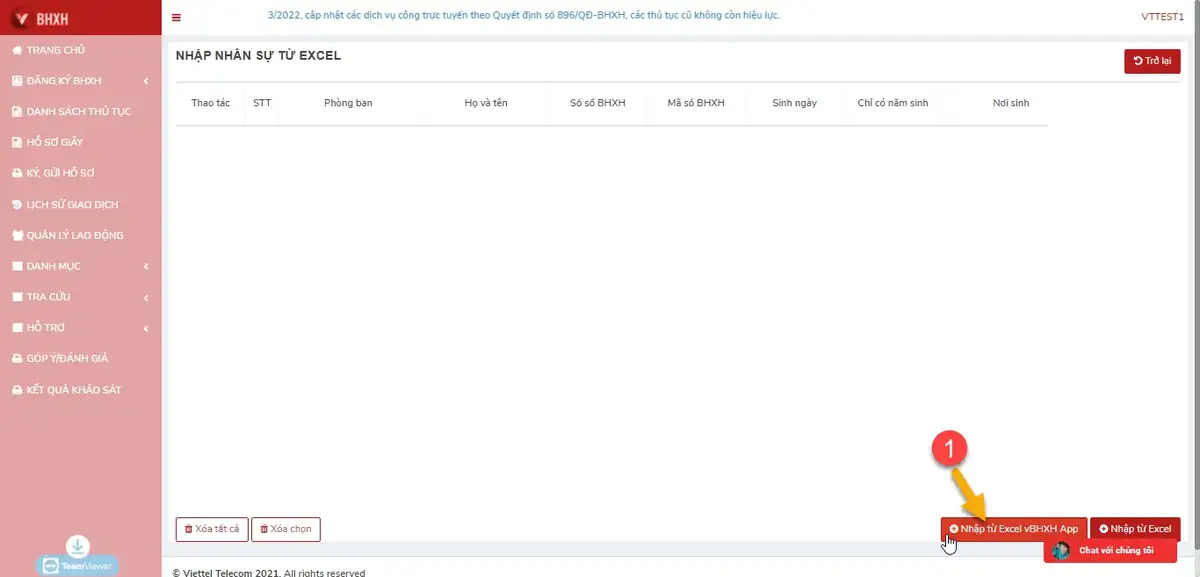Expand the ĐĂNG KÝ BHXH chevron arrow

(147, 81)
